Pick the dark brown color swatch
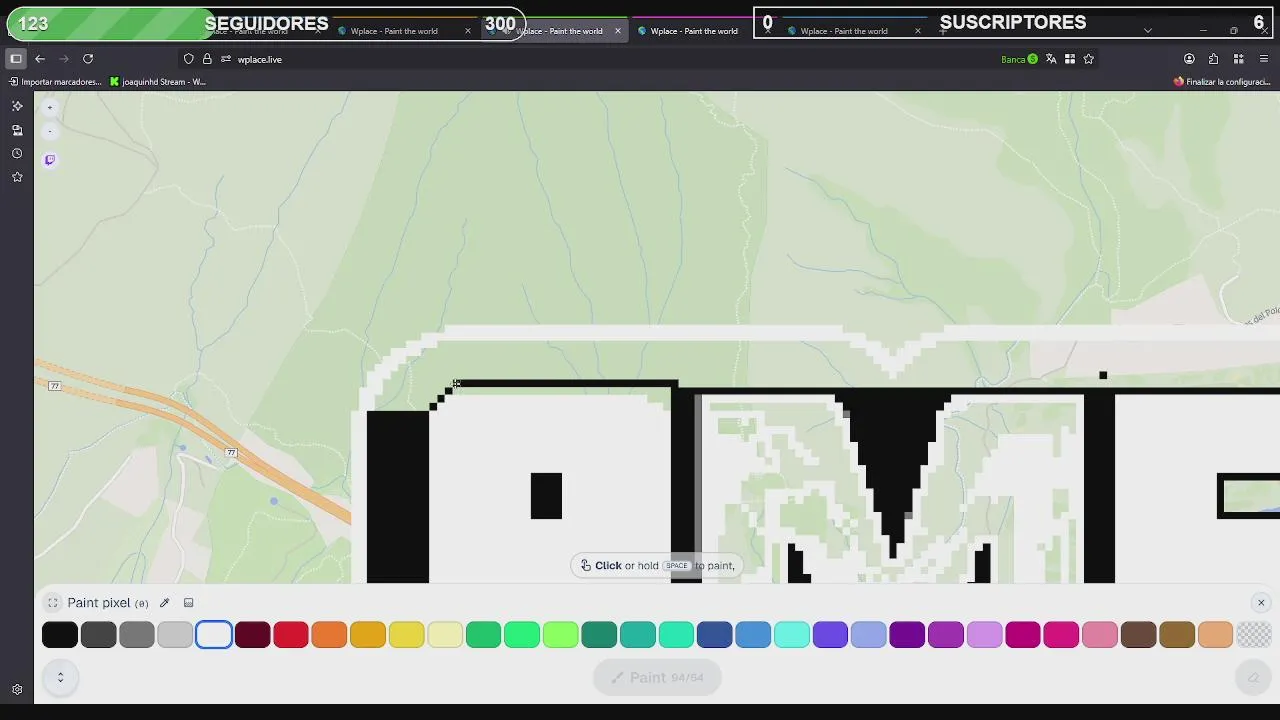Image resolution: width=1280 pixels, height=720 pixels. tap(1138, 635)
